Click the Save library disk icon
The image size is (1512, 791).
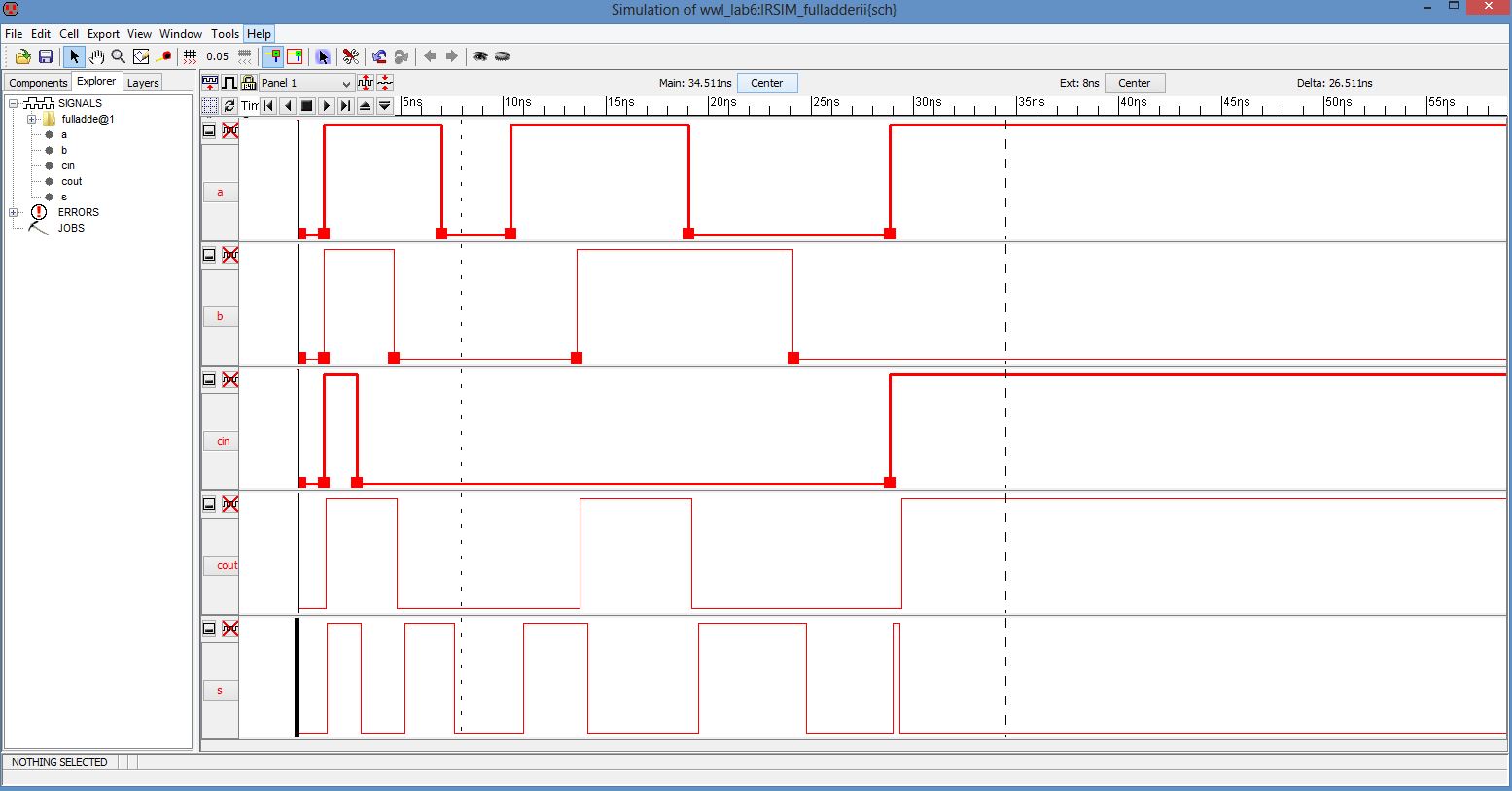tap(45, 56)
